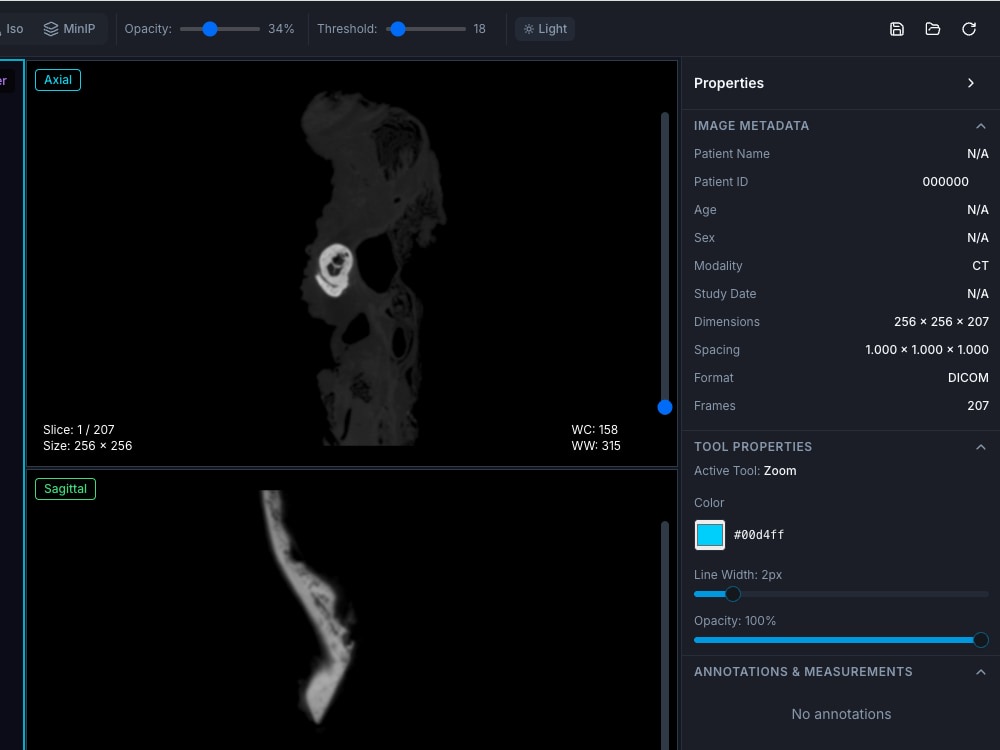Click the 'No annotations' message

click(841, 714)
